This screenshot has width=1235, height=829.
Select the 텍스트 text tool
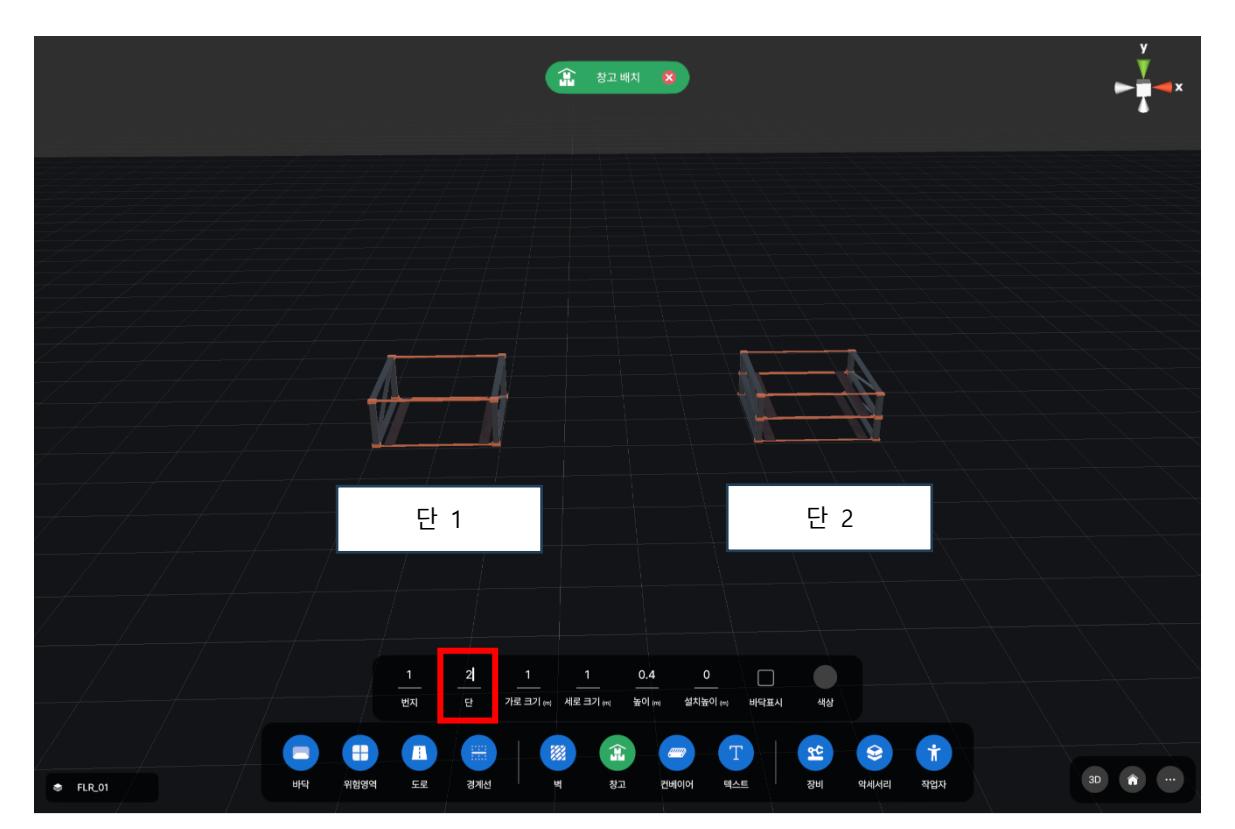point(735,752)
